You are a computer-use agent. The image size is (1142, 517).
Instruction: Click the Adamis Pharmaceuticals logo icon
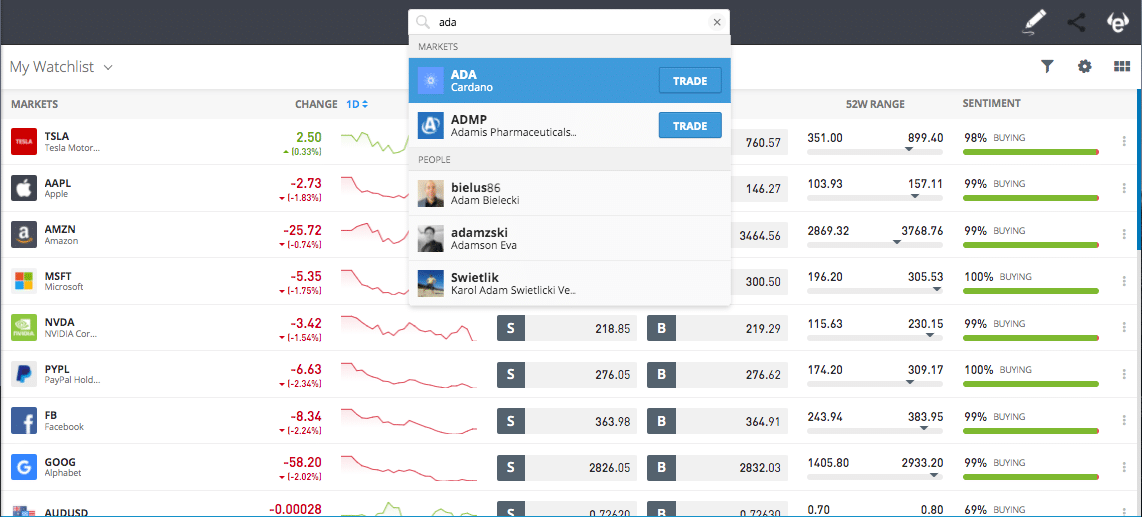[430, 125]
